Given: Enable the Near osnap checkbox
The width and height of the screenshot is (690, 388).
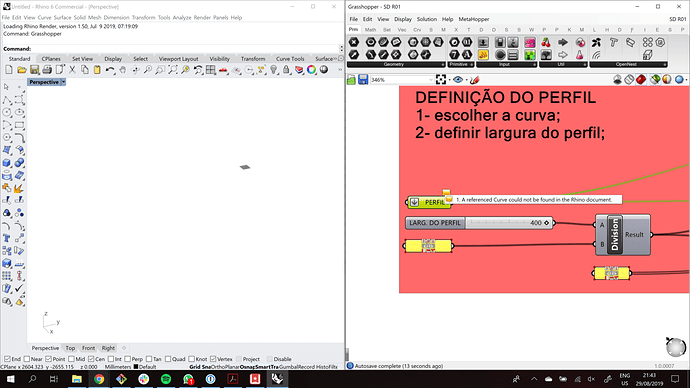Looking at the screenshot, I should pyautogui.click(x=27, y=359).
